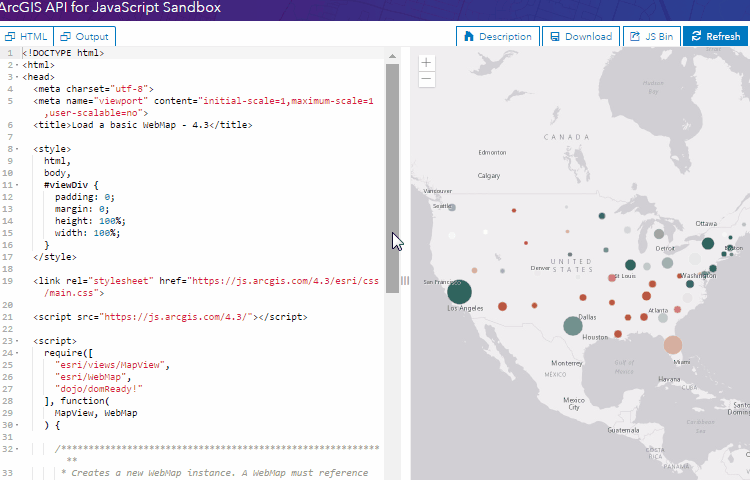Click the DOCTYPE line in editor
The image size is (750, 480).
click(x=63, y=53)
